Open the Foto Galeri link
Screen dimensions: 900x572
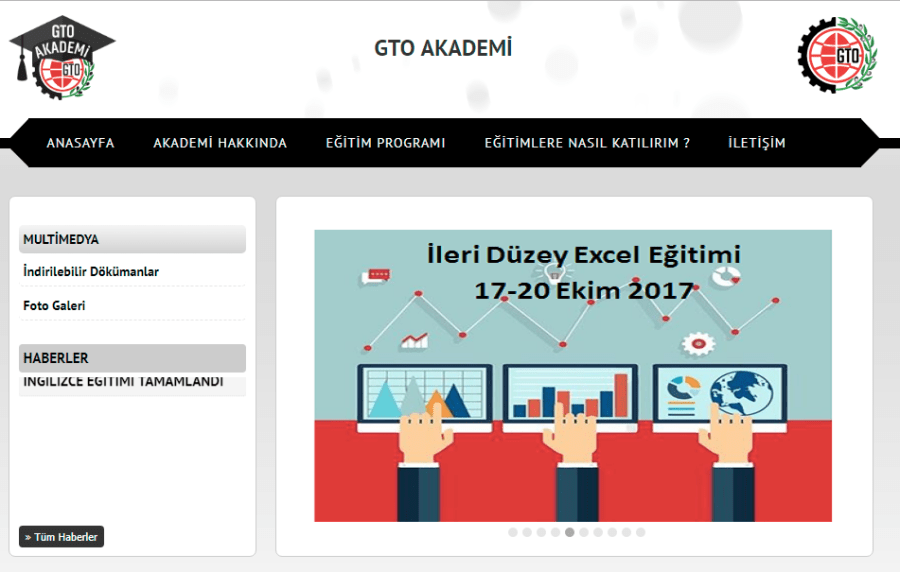click(x=54, y=305)
